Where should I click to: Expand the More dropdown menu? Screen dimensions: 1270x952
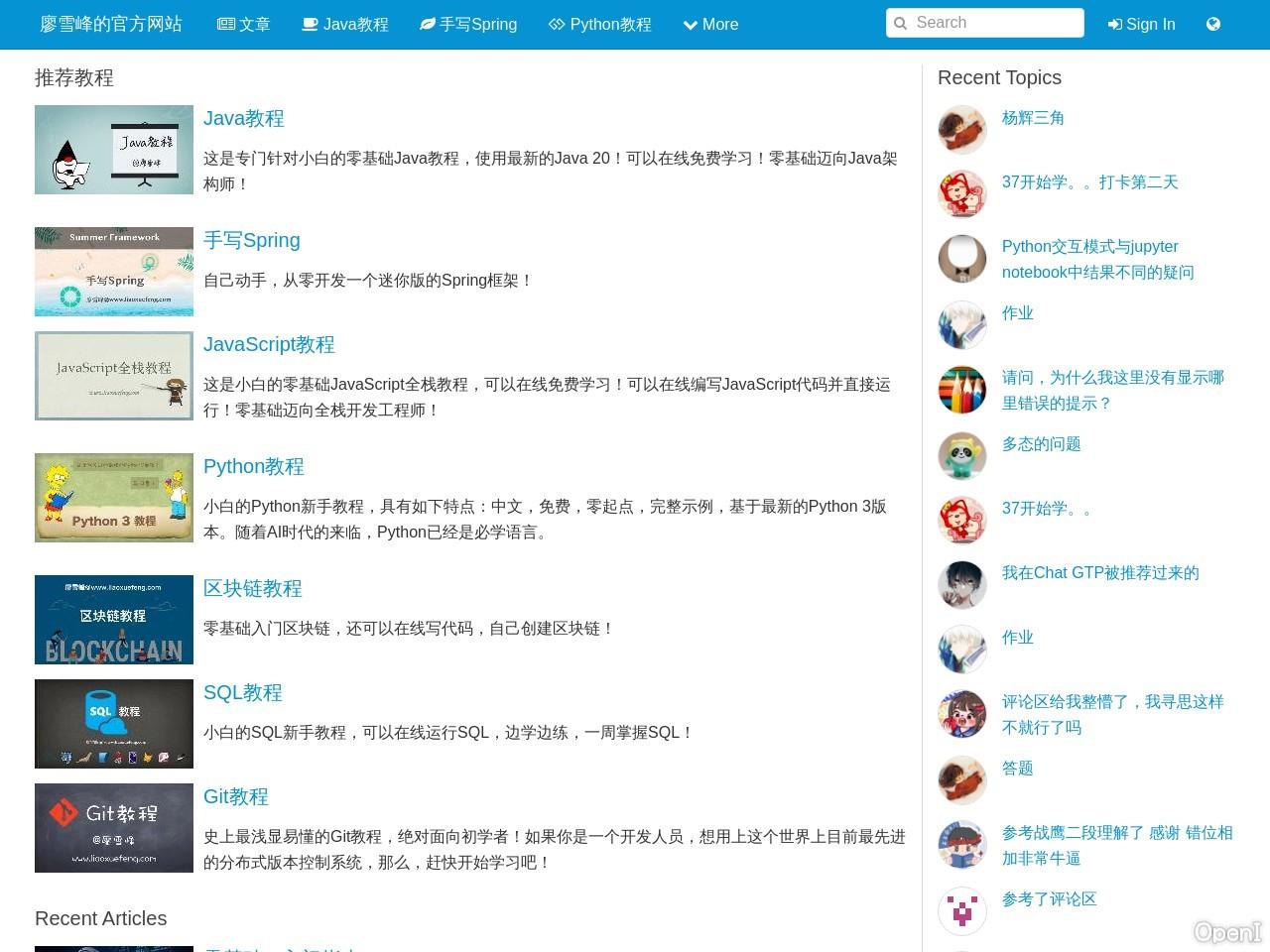pos(710,24)
